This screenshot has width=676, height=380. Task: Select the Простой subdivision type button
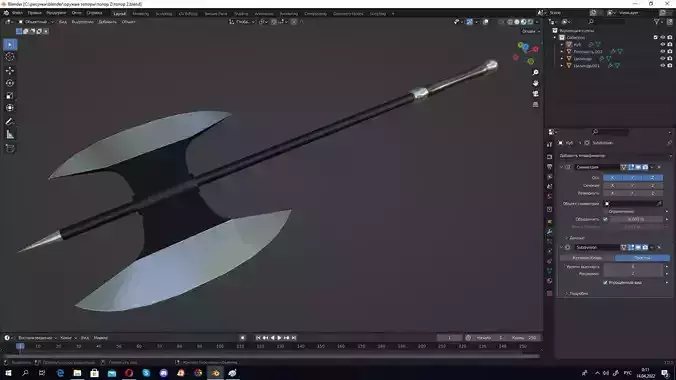[642, 258]
